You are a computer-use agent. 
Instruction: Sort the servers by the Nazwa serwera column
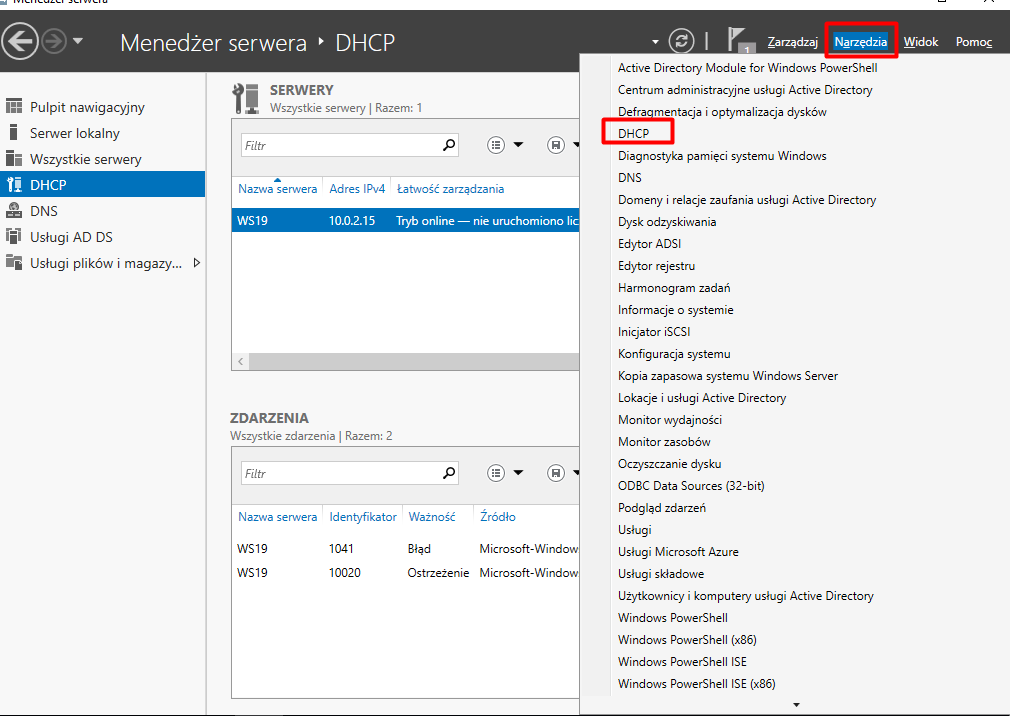[x=277, y=189]
